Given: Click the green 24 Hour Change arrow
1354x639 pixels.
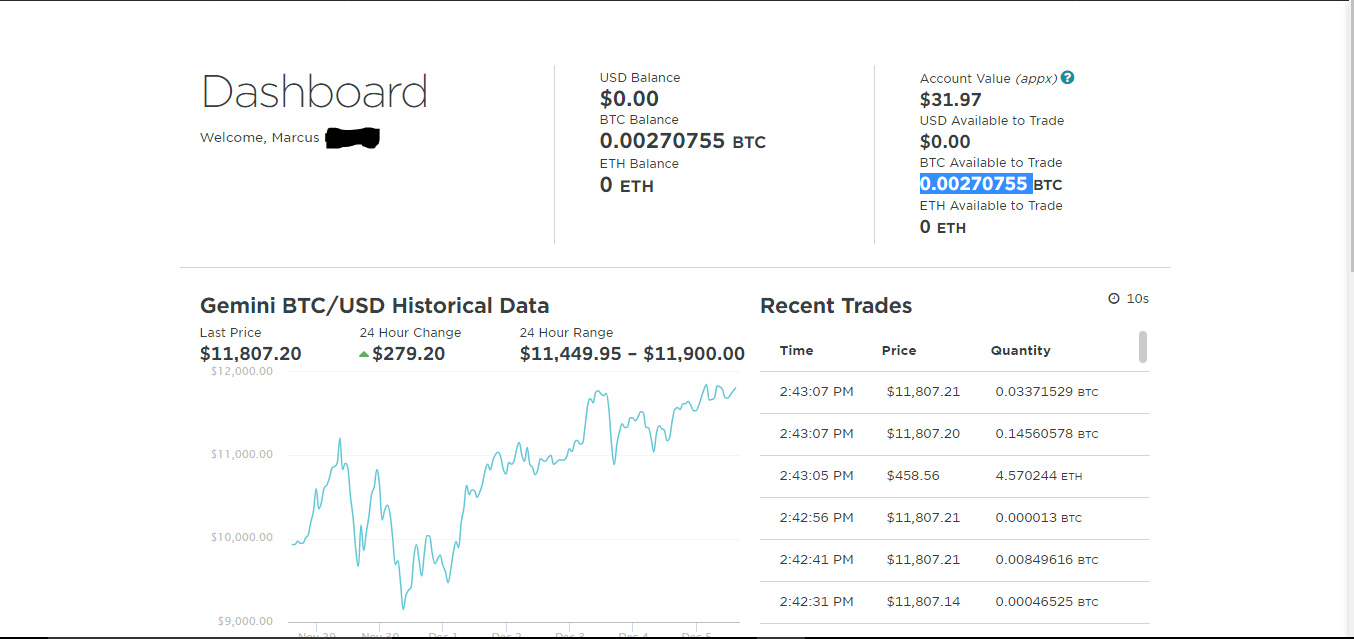Looking at the screenshot, I should 364,354.
